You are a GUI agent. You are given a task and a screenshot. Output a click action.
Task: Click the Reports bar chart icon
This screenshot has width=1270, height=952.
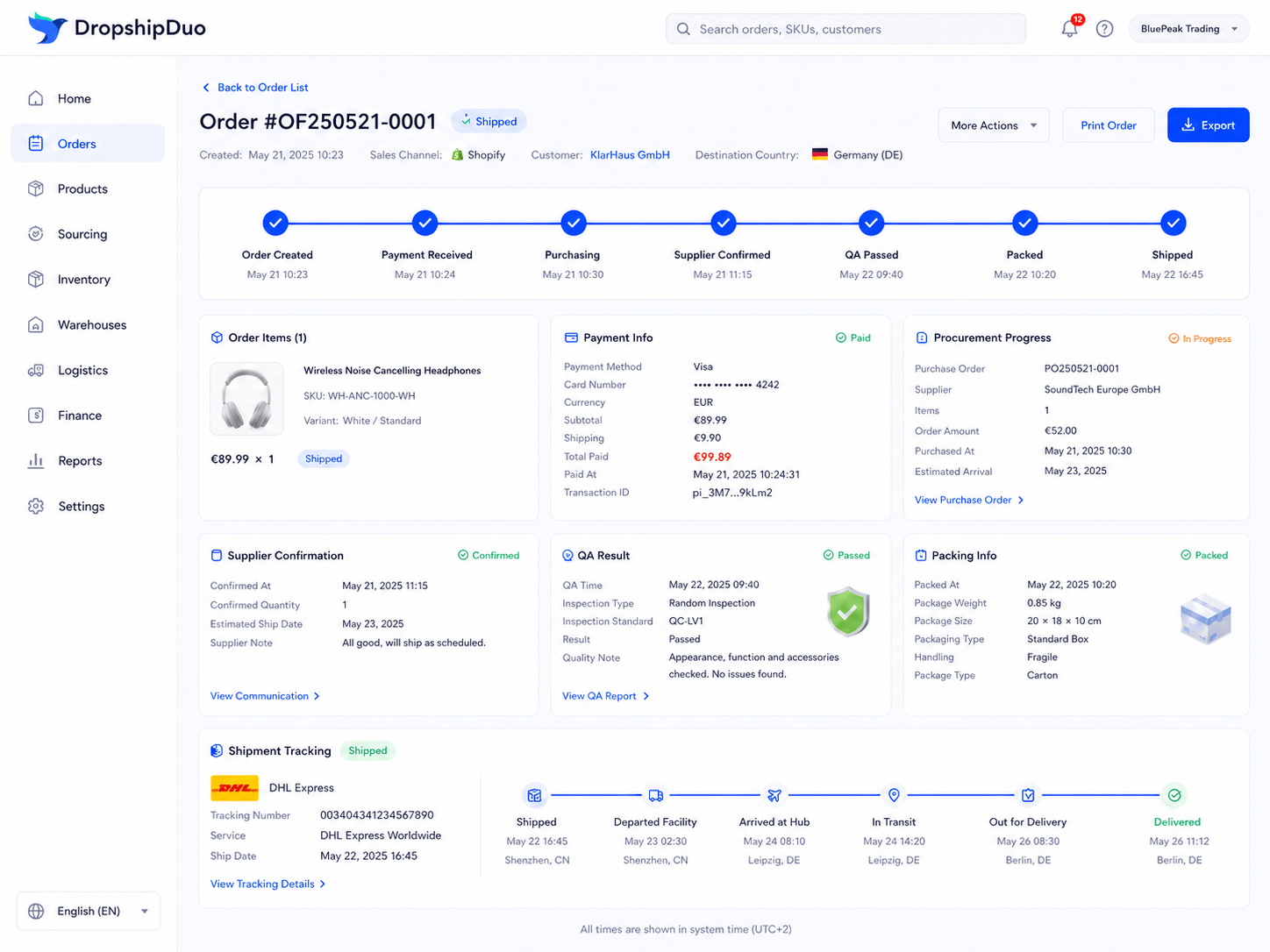tap(36, 461)
